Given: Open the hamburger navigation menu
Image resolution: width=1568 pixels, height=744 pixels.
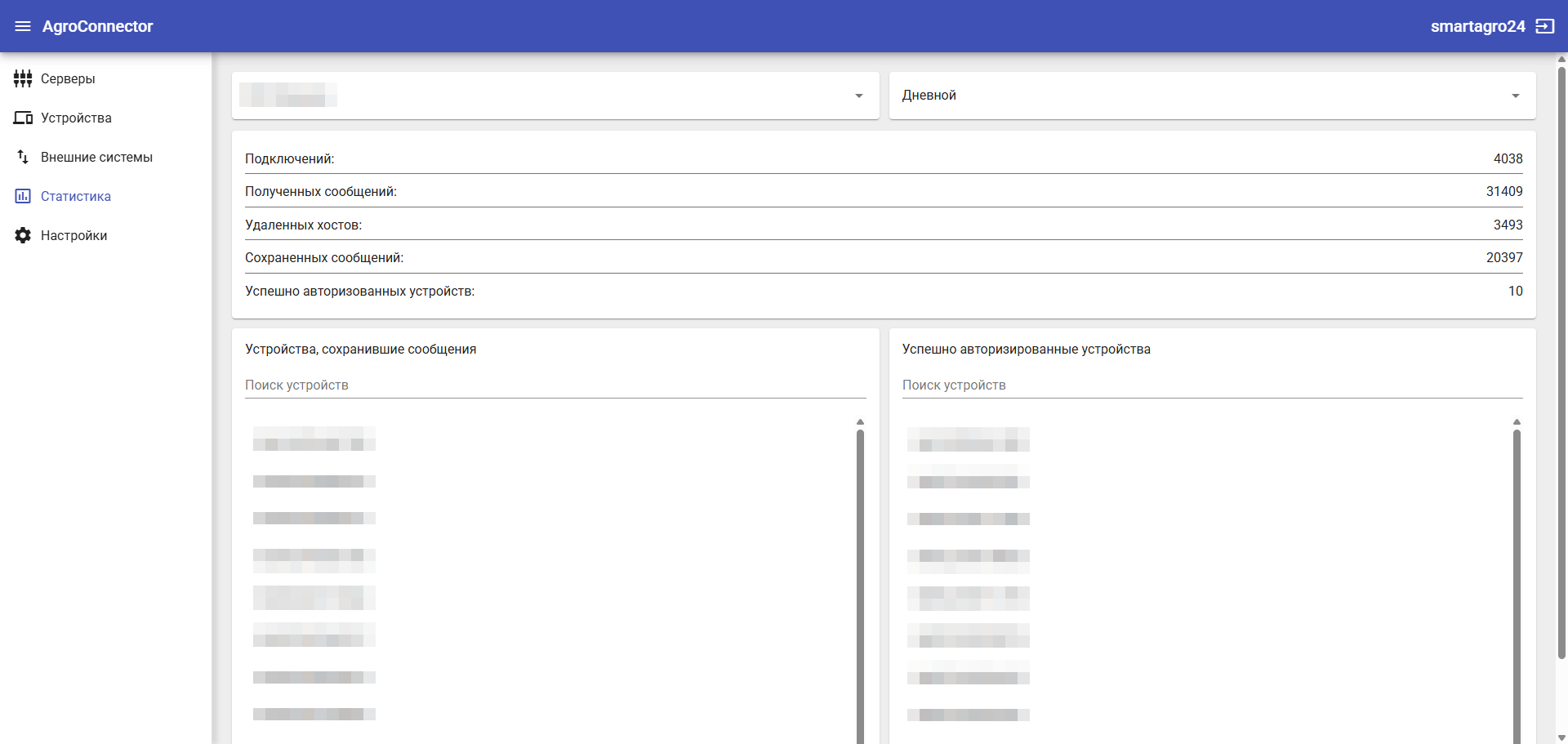Looking at the screenshot, I should click(23, 26).
